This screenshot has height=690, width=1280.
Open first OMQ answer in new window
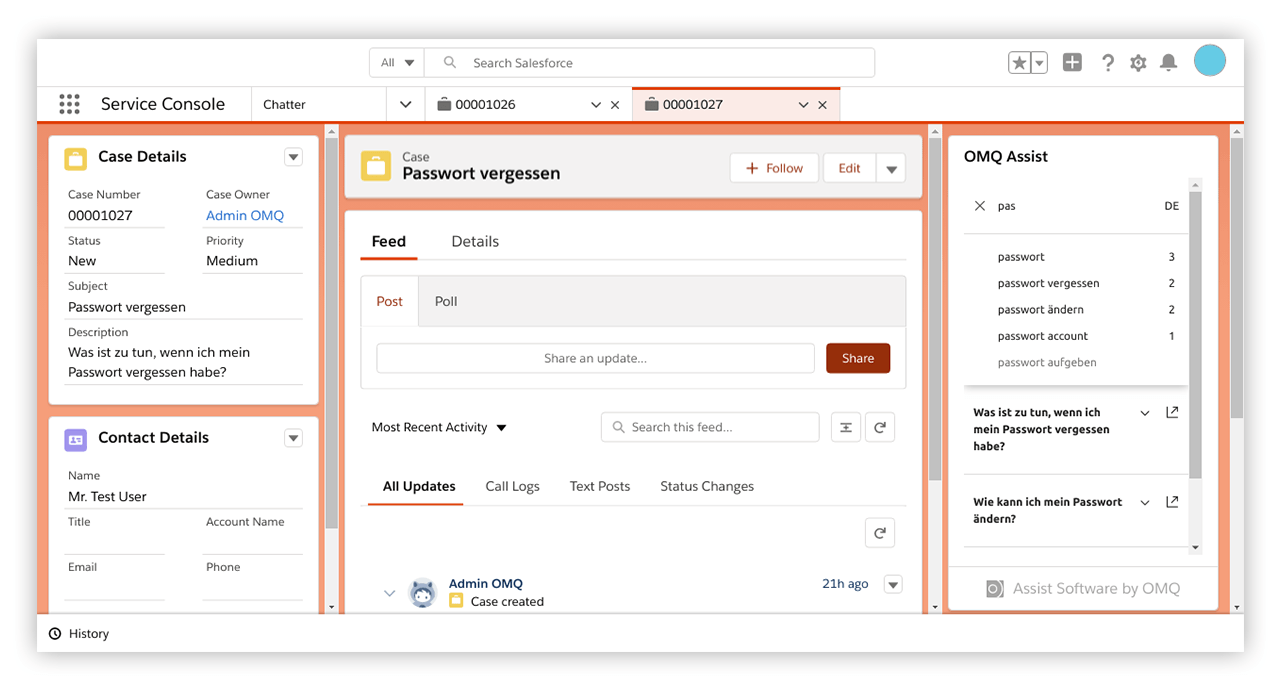[x=1172, y=413]
